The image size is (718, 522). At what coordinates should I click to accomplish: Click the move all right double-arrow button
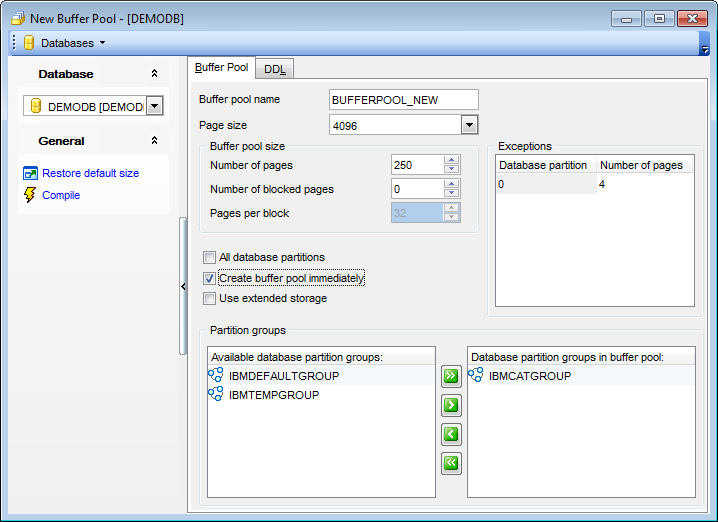click(451, 376)
